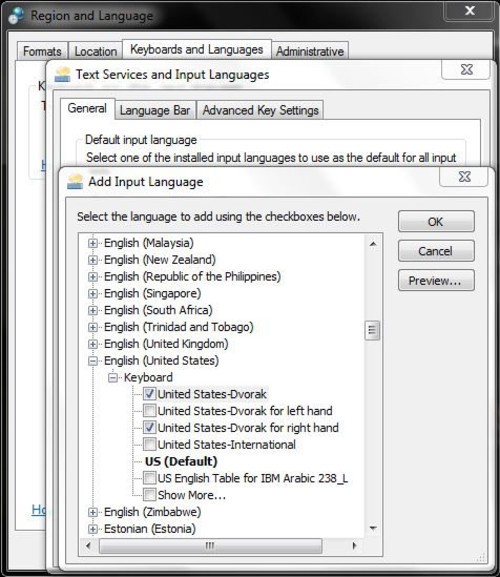Screen dimensions: 500x577
Task: Click the horizontal scroll right arrow
Action: click(354, 545)
